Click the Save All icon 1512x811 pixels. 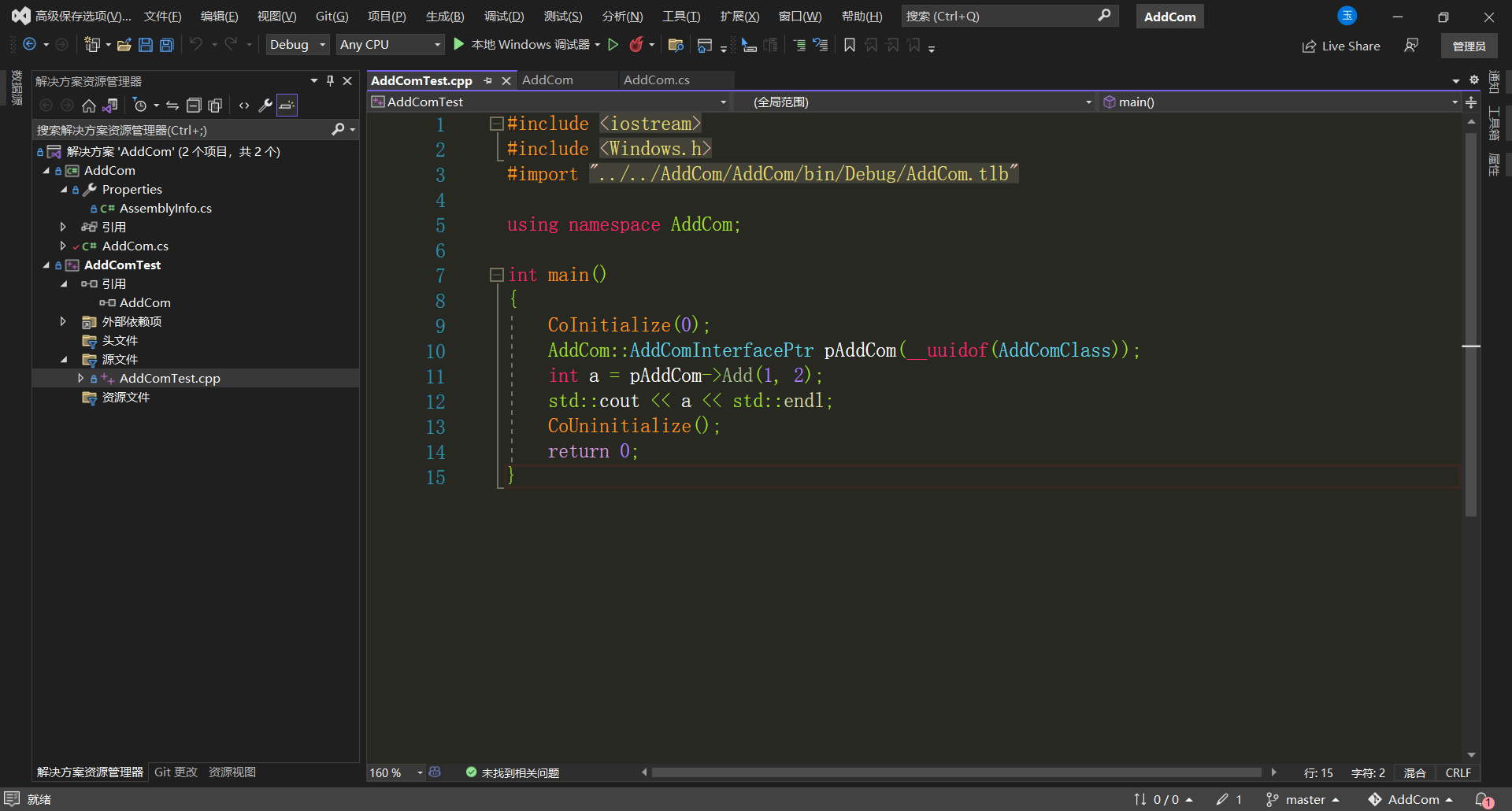pyautogui.click(x=167, y=45)
